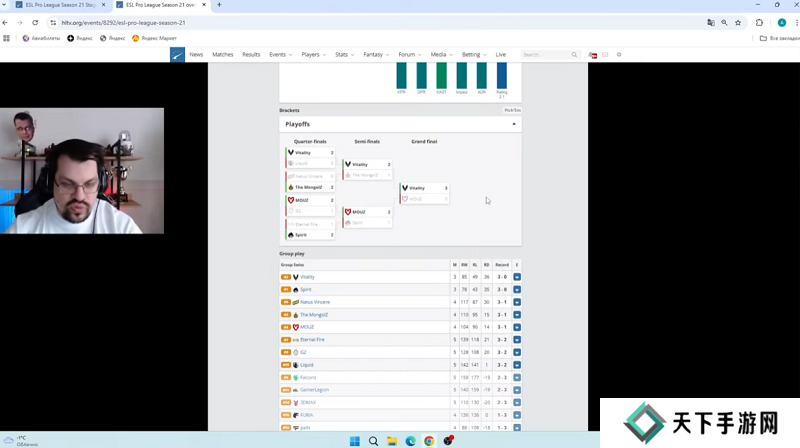Collapse the Playoffs bracket panel
This screenshot has height=448, width=800.
514,124
